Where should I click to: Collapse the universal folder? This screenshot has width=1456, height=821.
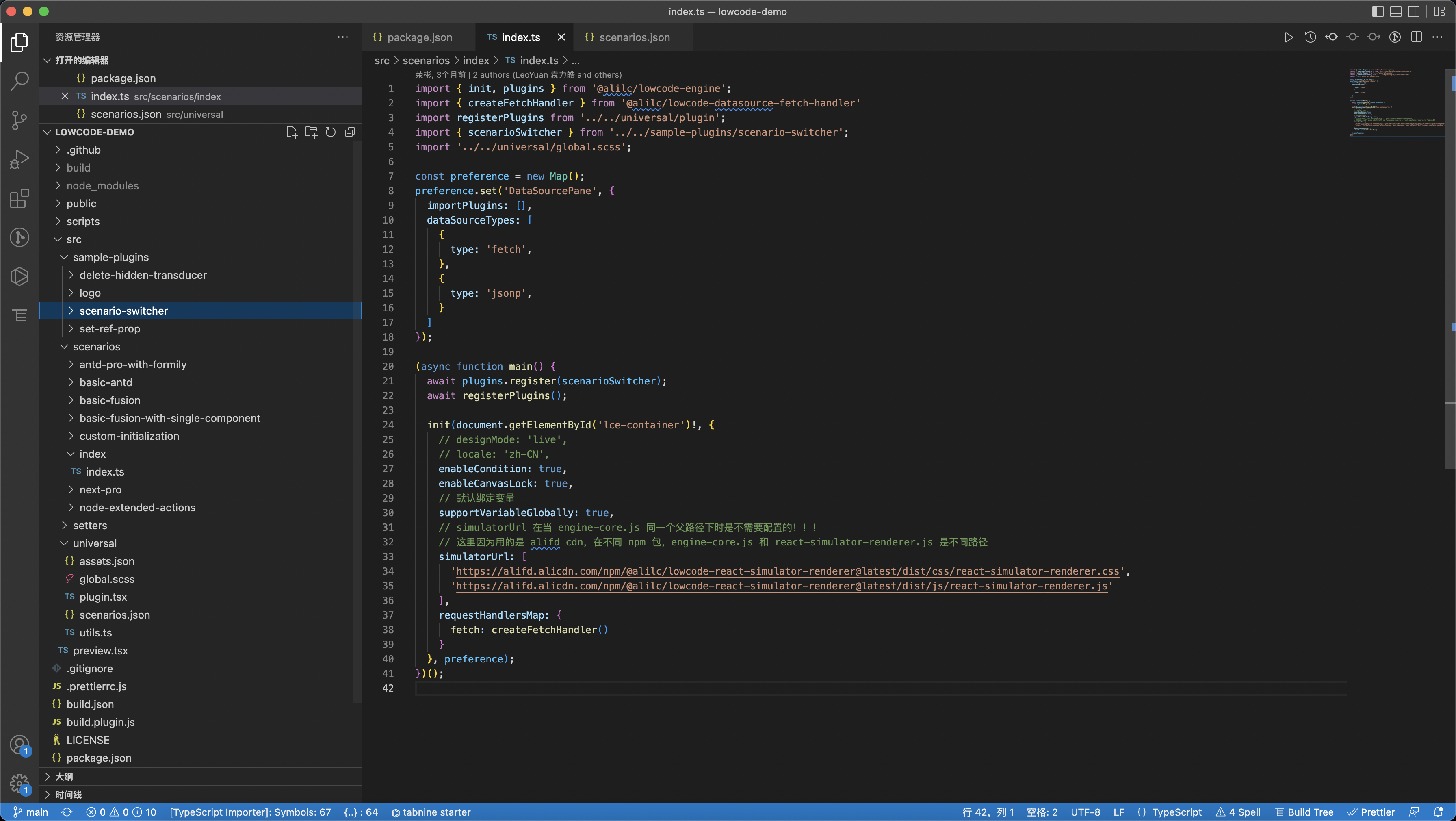pyautogui.click(x=94, y=543)
